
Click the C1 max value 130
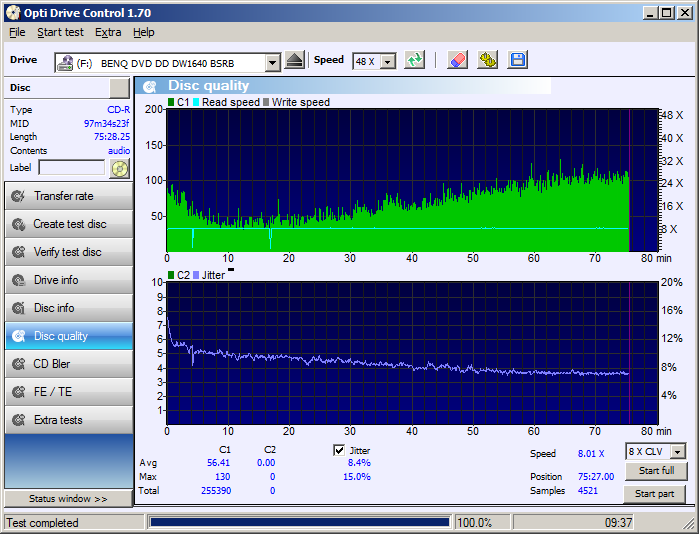[x=222, y=477]
